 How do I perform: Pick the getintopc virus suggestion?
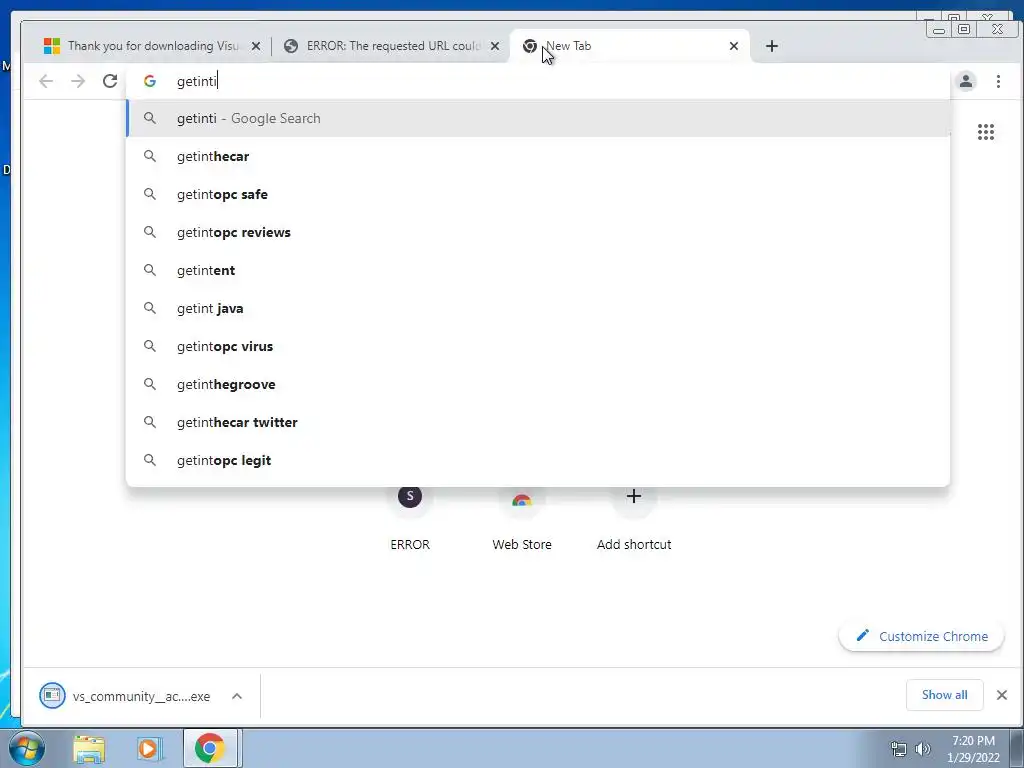pos(538,346)
